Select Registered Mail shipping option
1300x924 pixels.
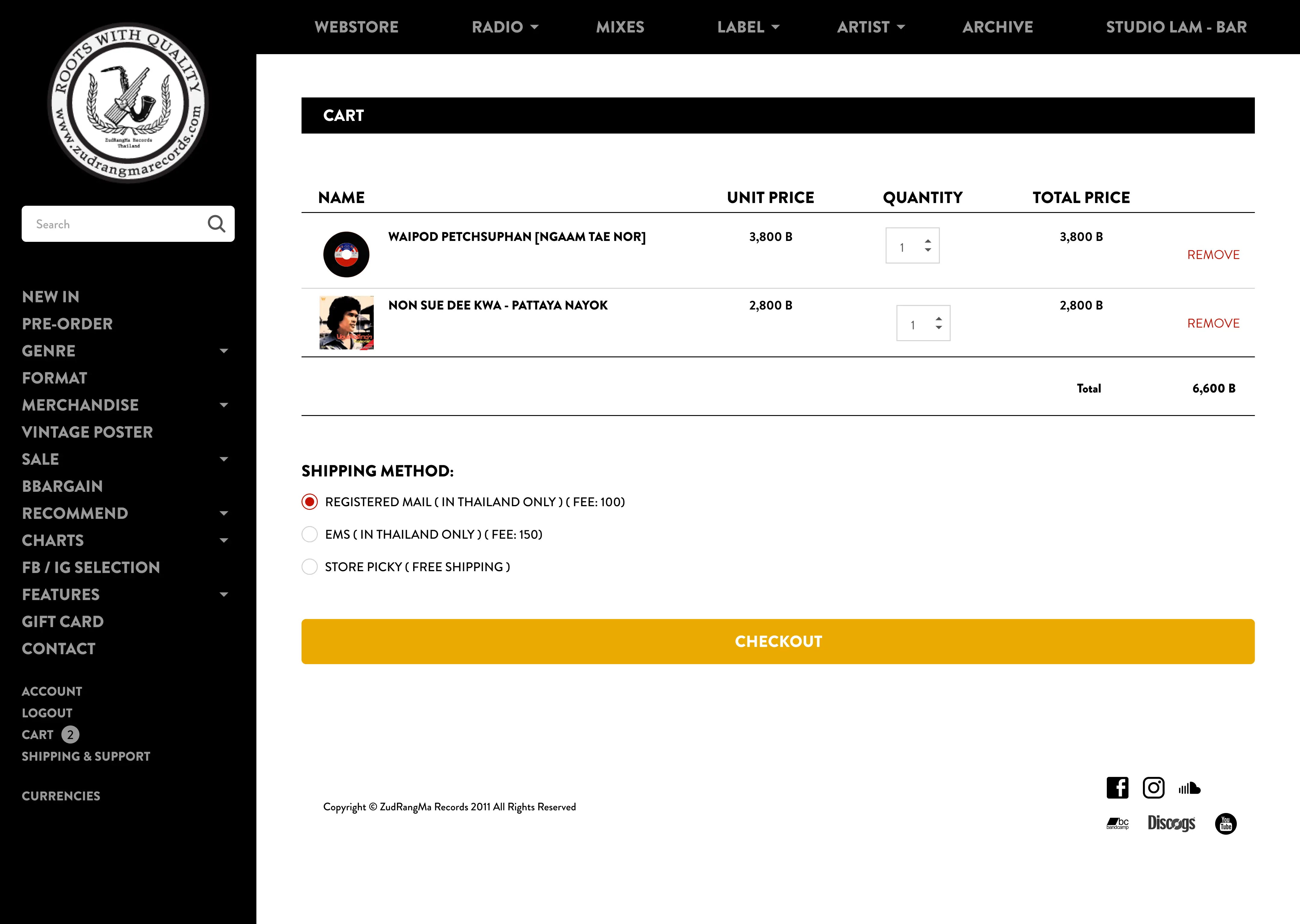click(x=310, y=502)
